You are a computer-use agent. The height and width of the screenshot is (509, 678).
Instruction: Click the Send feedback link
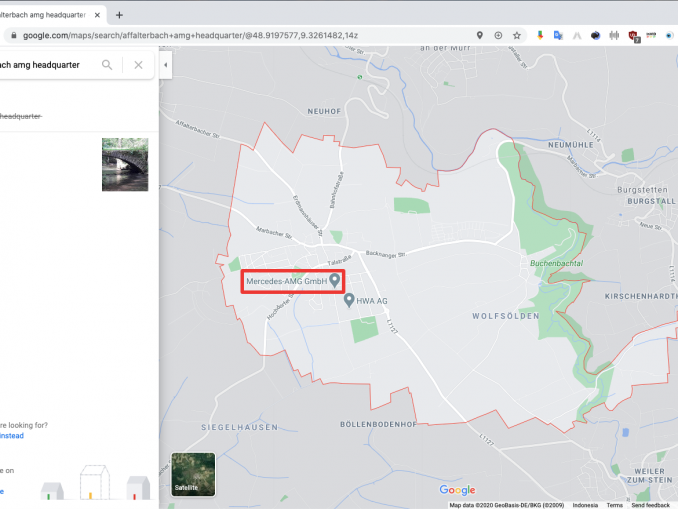tap(650, 505)
